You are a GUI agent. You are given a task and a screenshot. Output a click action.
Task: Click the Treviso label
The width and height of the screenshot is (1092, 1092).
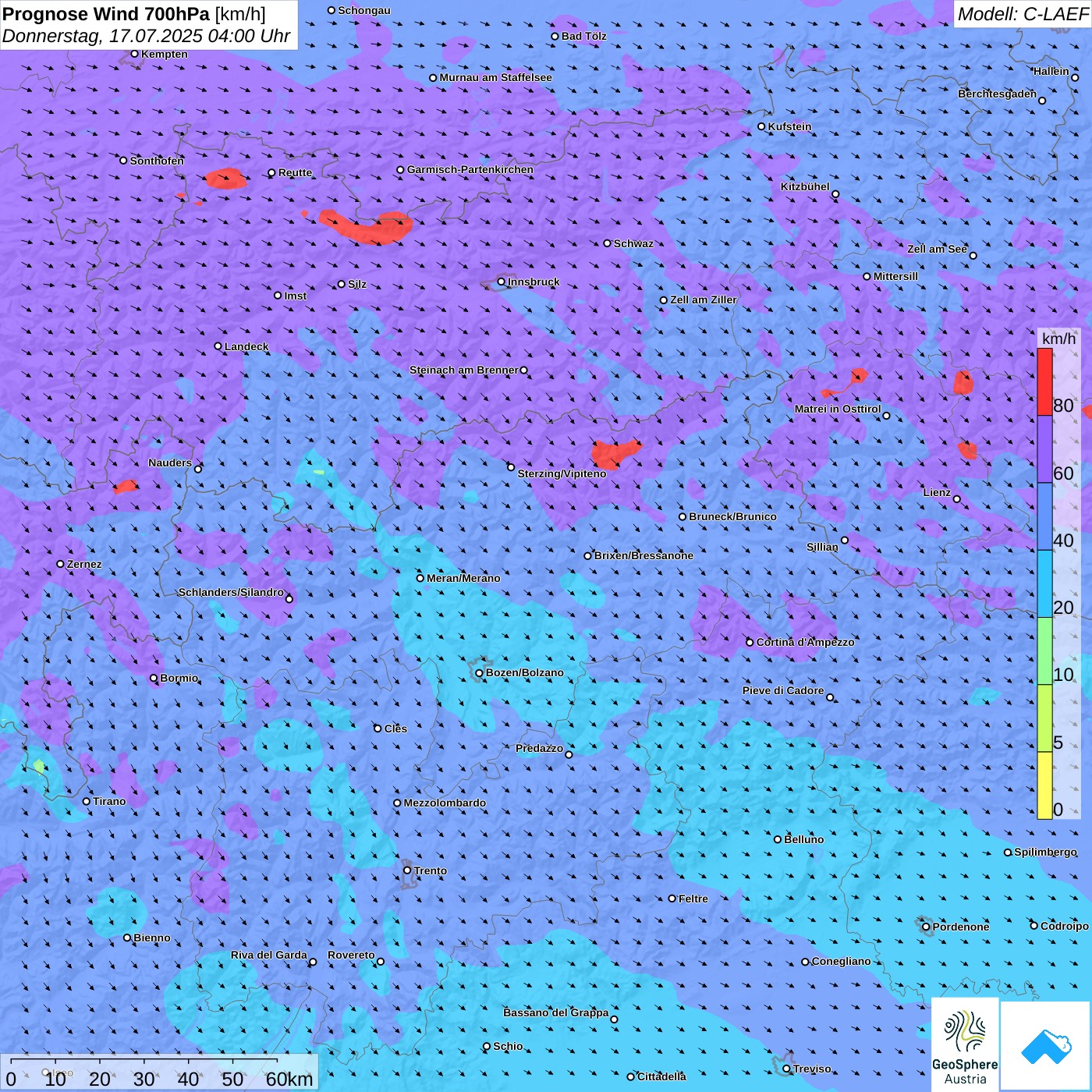[x=812, y=1069]
